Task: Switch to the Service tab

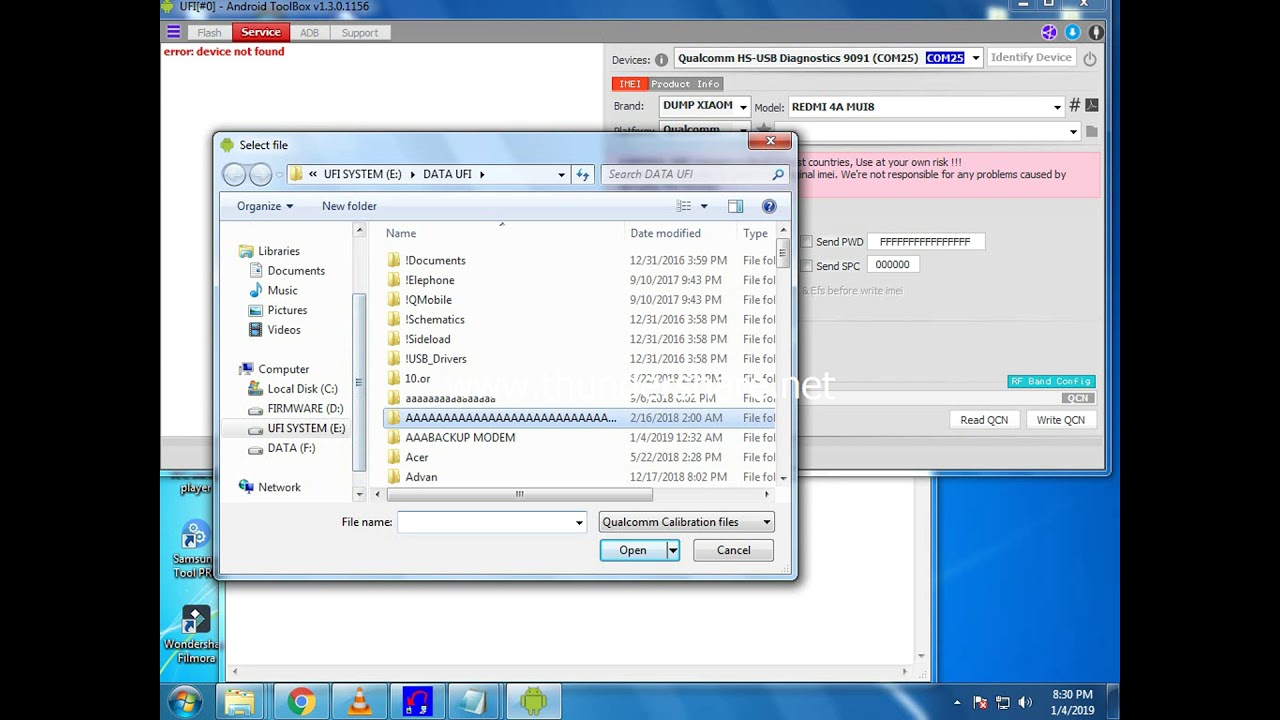Action: point(260,32)
